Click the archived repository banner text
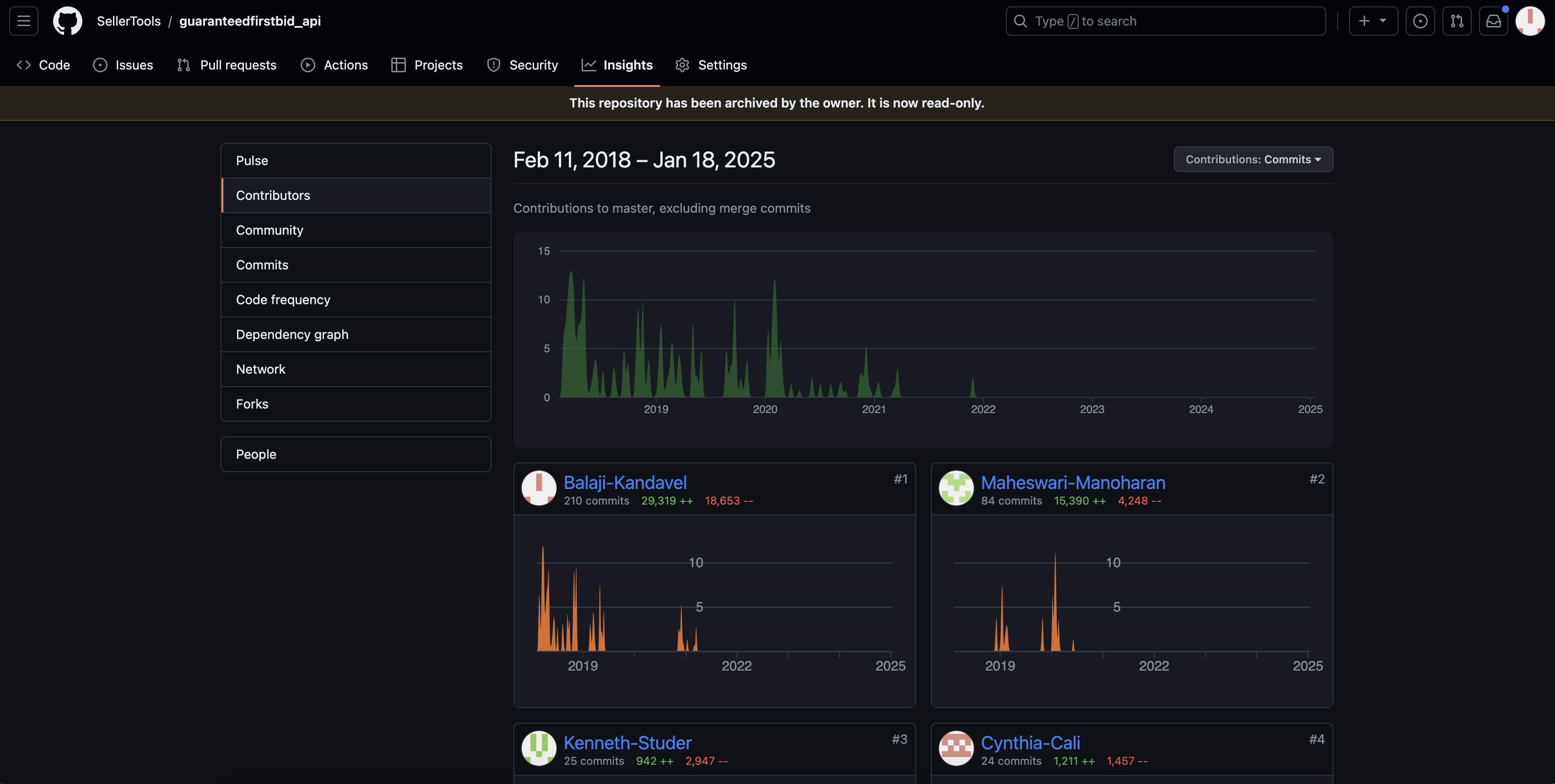Screen dimensions: 1555x784 (777, 103)
